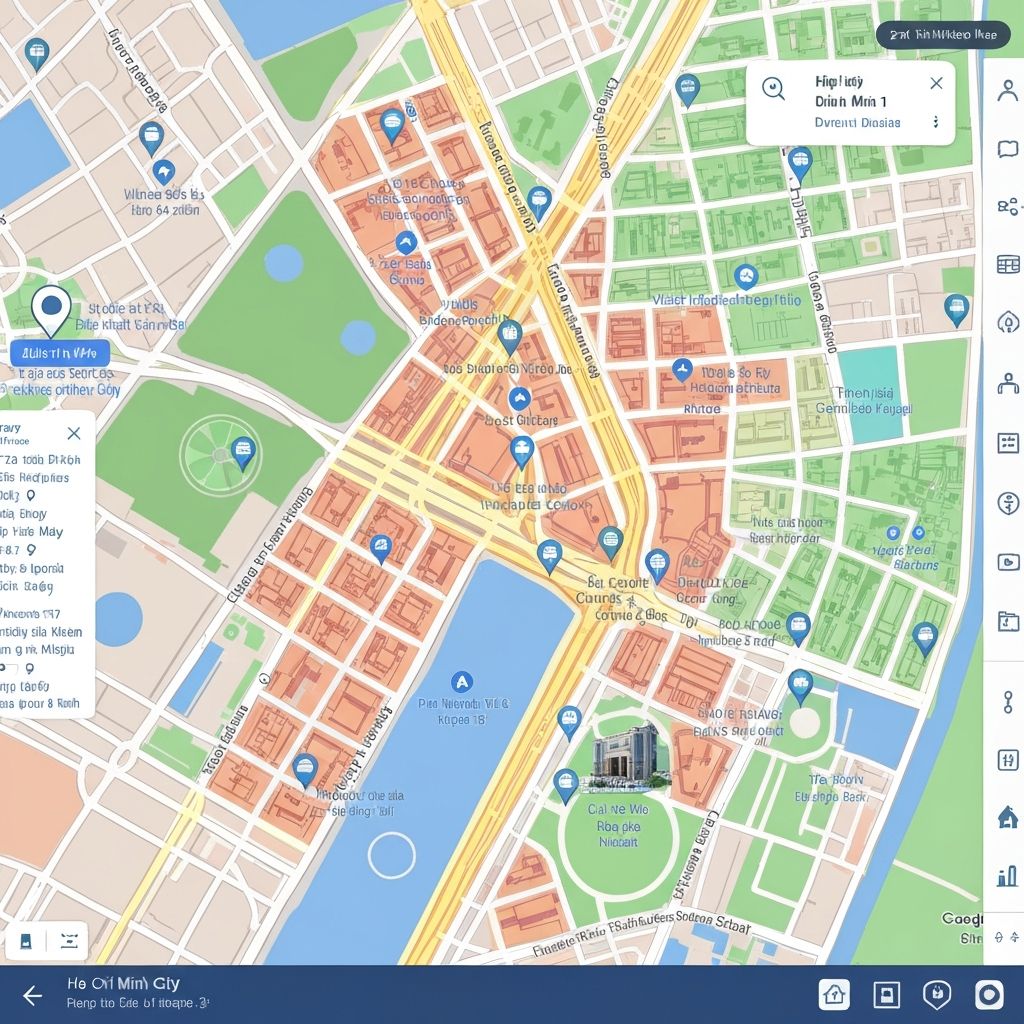Expand the up-down arrows at sidebar bottom
Image resolution: width=1024 pixels, height=1024 pixels.
[x=1007, y=936]
